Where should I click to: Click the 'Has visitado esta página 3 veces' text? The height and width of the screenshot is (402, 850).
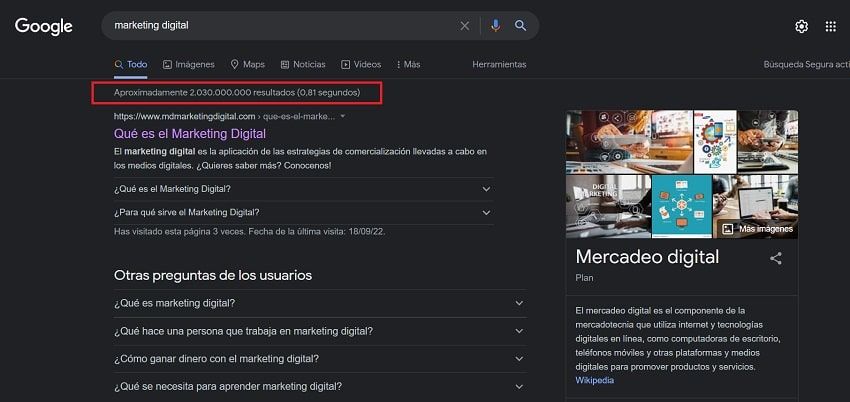(249, 231)
